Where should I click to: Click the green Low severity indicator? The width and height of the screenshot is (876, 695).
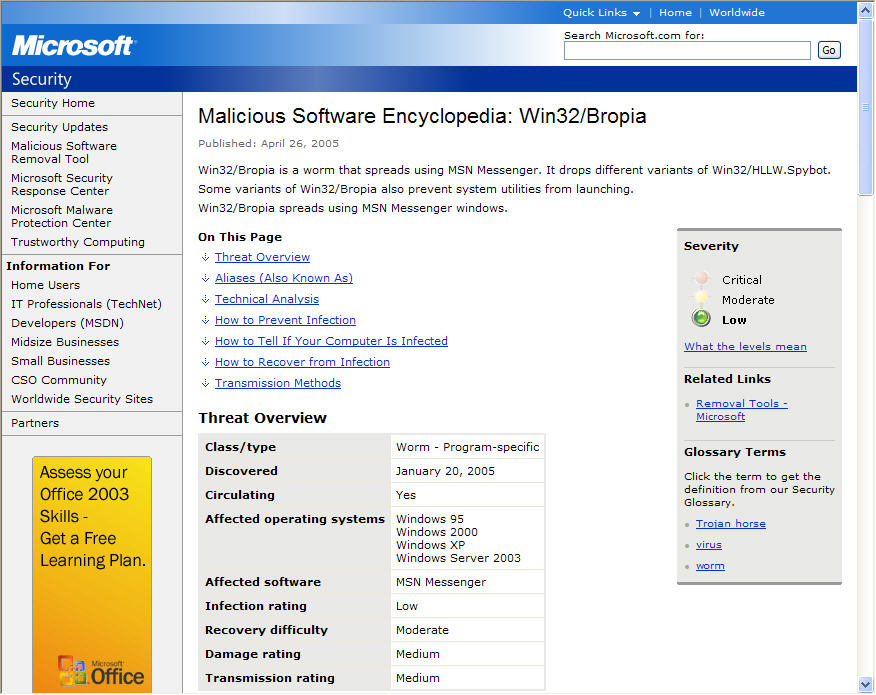point(701,318)
